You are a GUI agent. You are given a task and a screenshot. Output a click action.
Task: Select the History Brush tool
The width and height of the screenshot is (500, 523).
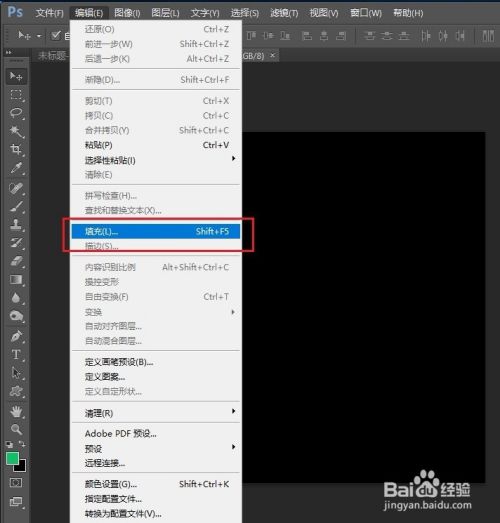click(x=16, y=242)
